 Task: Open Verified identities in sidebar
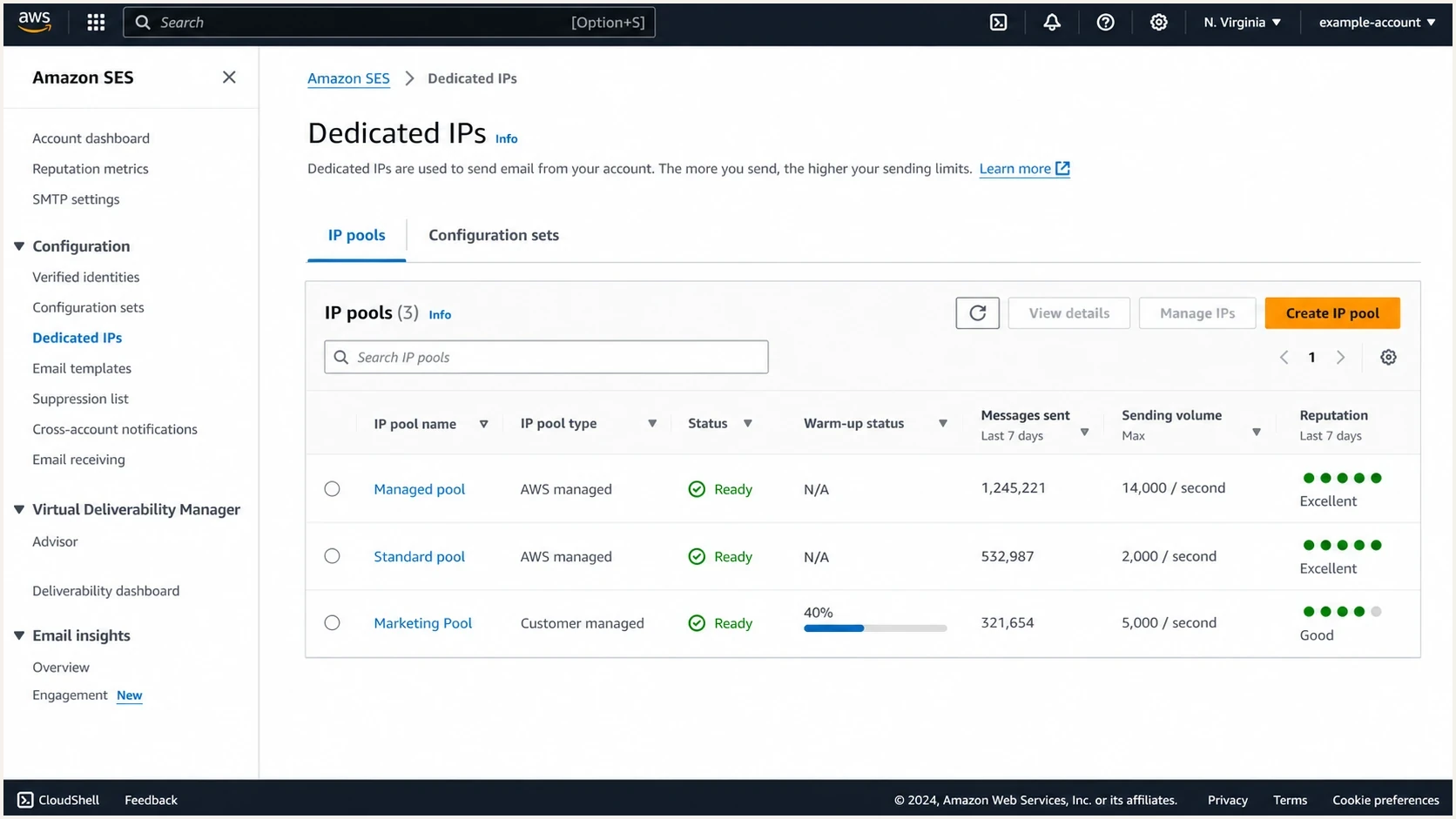pos(85,277)
